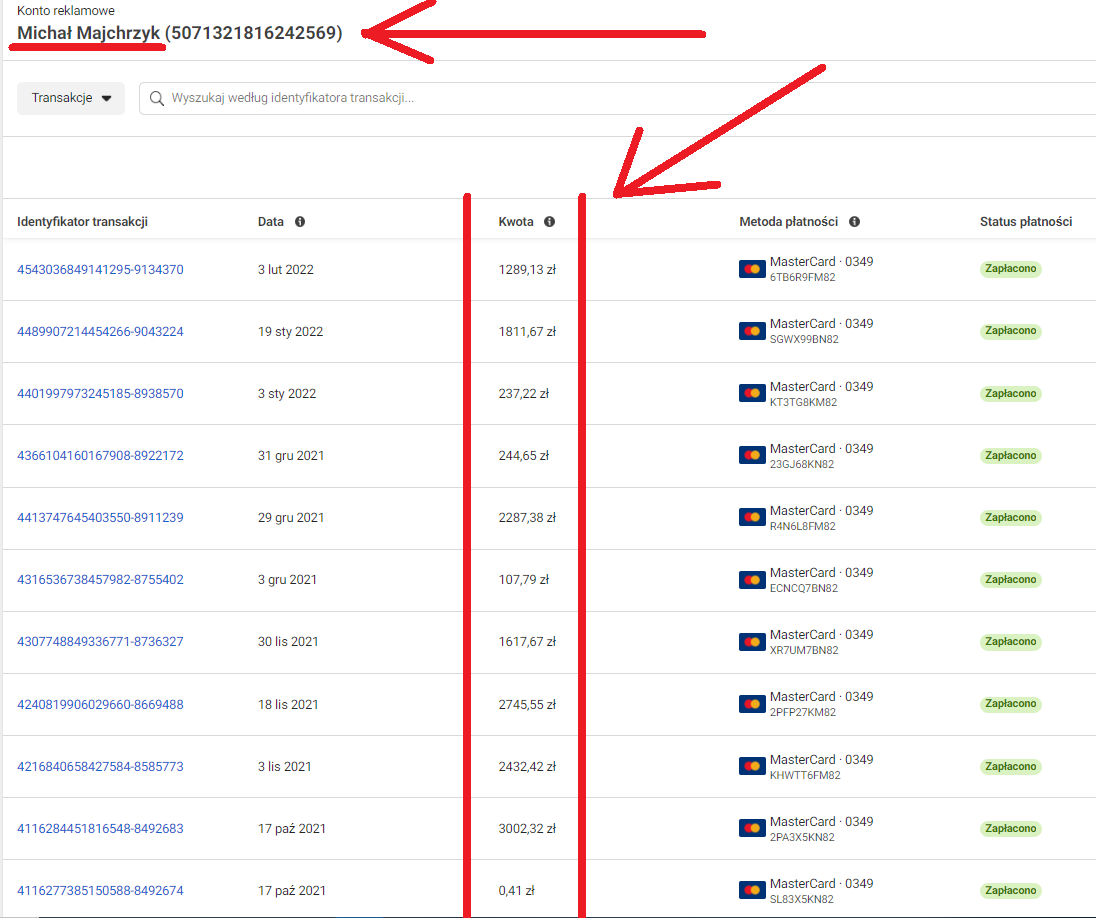Open transaction 4413747645403550-8911239
Viewport: 1096px width, 918px height.
click(x=100, y=517)
